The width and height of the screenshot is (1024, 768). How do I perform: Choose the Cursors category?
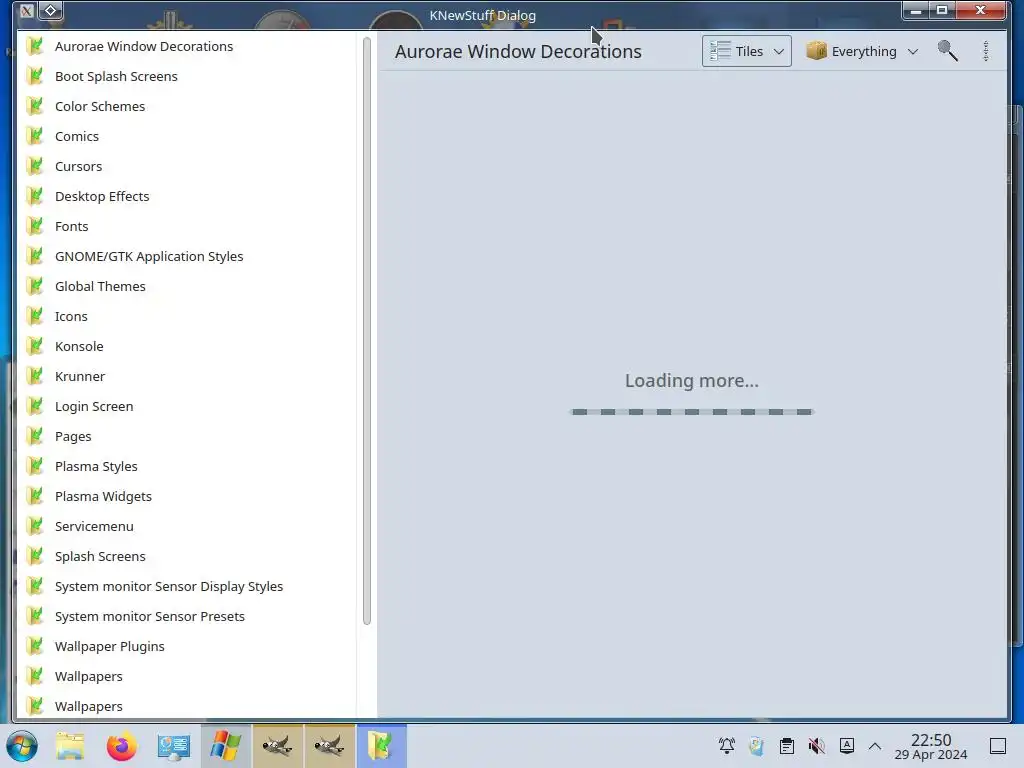point(186,167)
